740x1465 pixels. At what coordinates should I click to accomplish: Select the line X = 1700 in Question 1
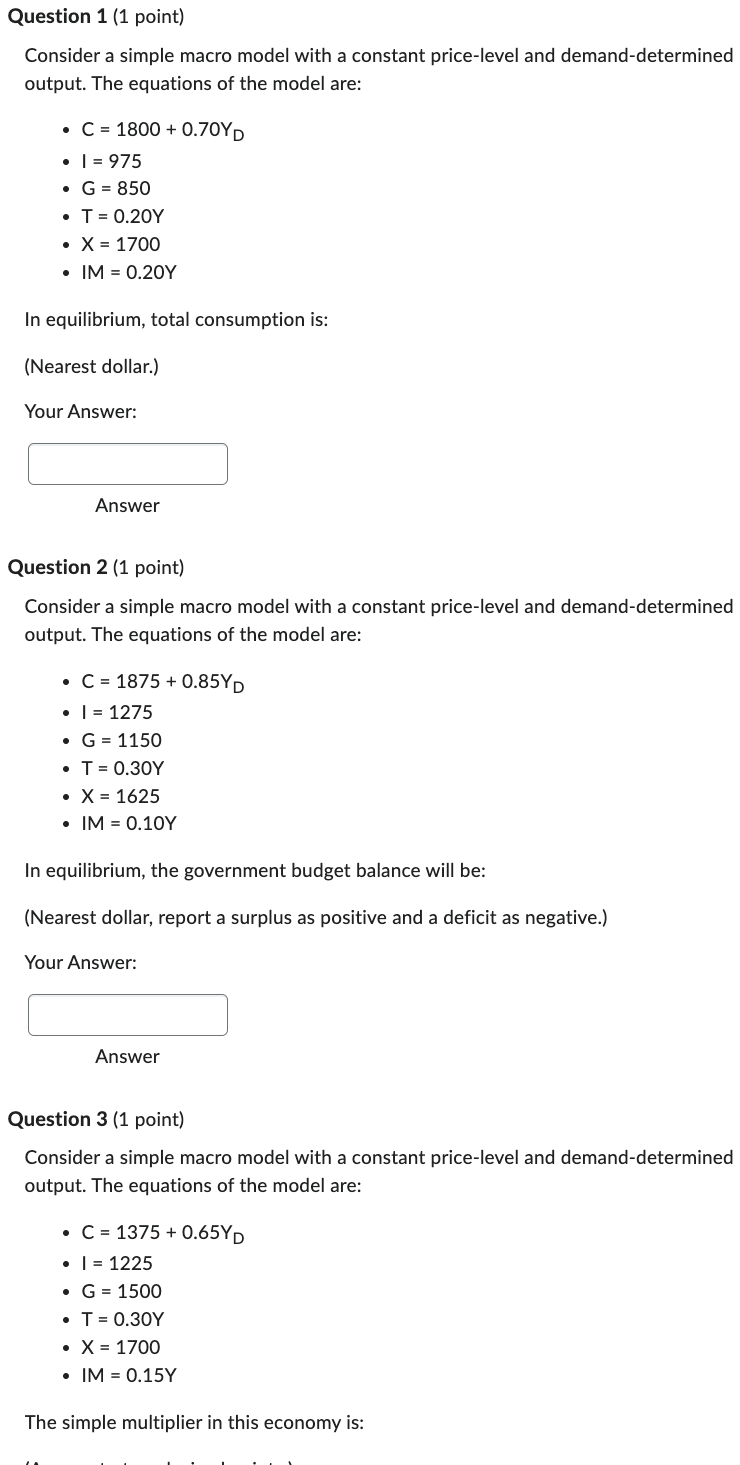tap(121, 244)
